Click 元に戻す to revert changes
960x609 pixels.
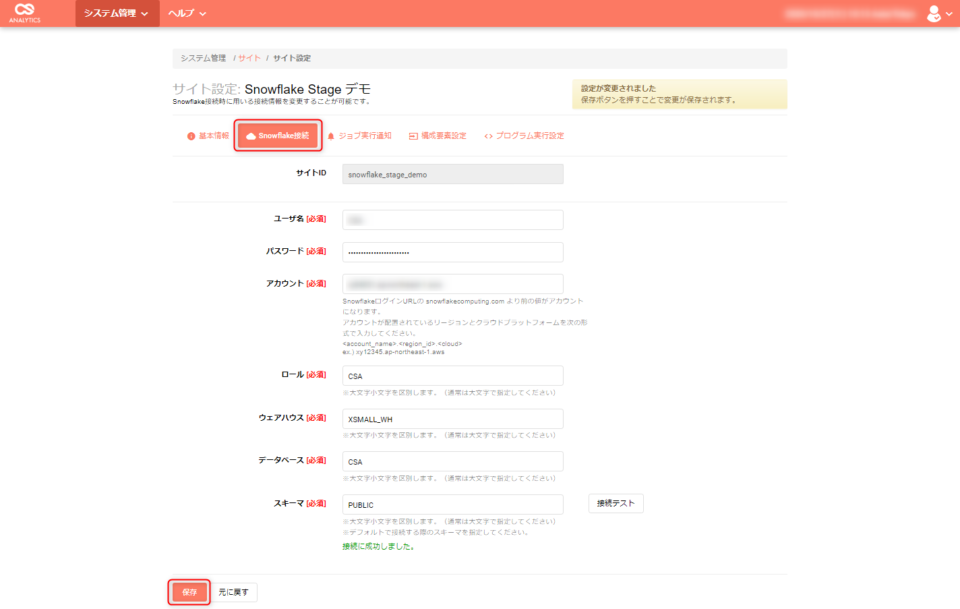233,591
